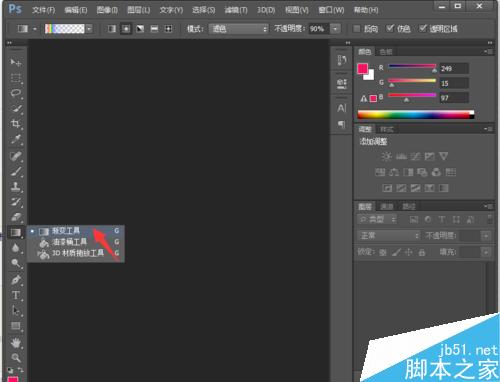Select the History Brush tool

point(15,202)
